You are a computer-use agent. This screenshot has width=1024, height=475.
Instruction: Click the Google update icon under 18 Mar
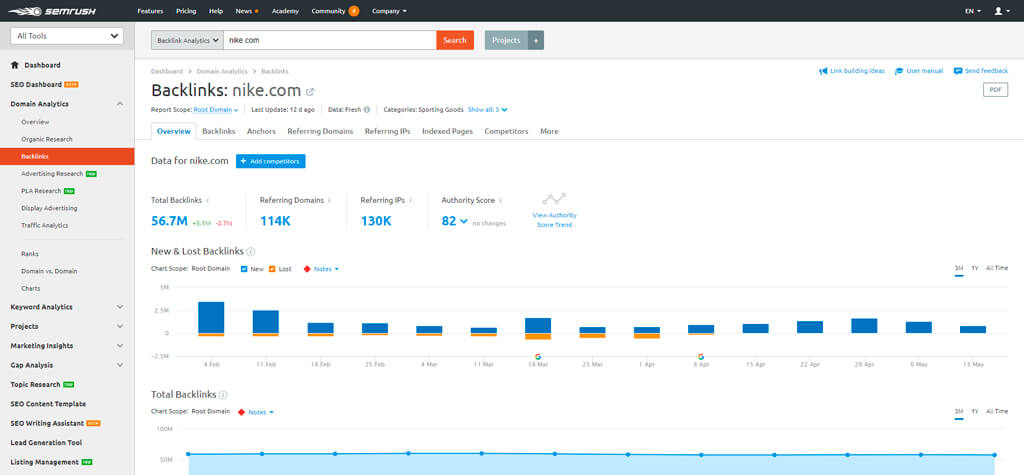coord(537,357)
